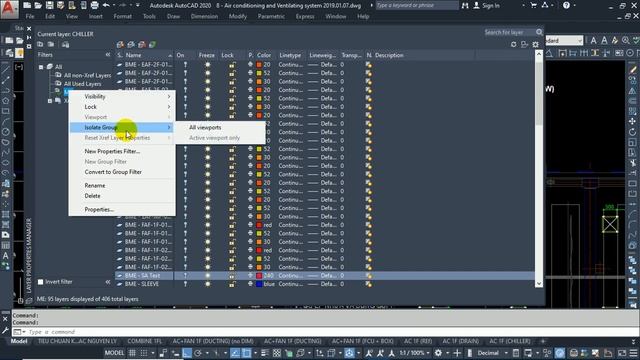Image resolution: width=640 pixels, height=360 pixels.
Task: Toggle Lock for BME - SA Text layer
Action: click(x=232, y=276)
